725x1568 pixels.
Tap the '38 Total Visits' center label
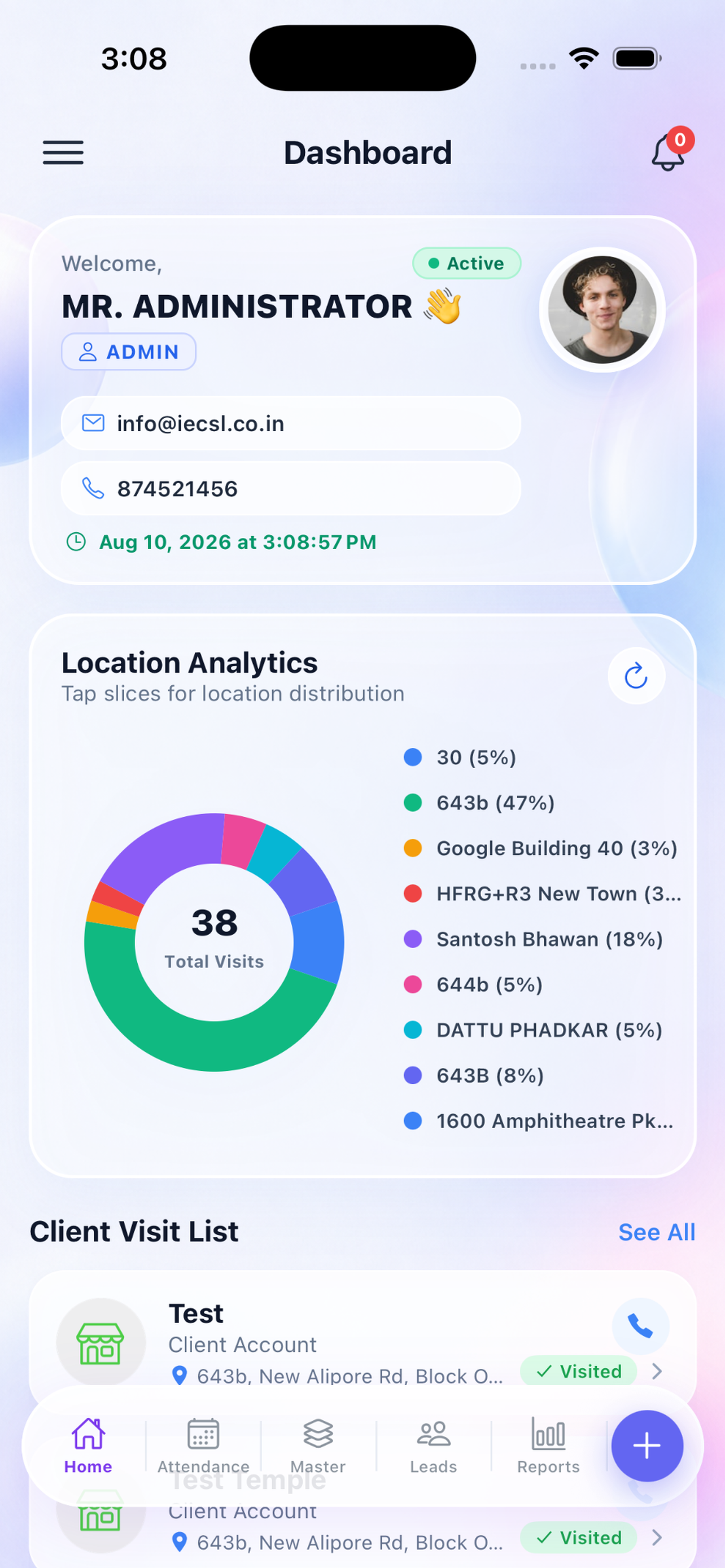pyautogui.click(x=214, y=938)
